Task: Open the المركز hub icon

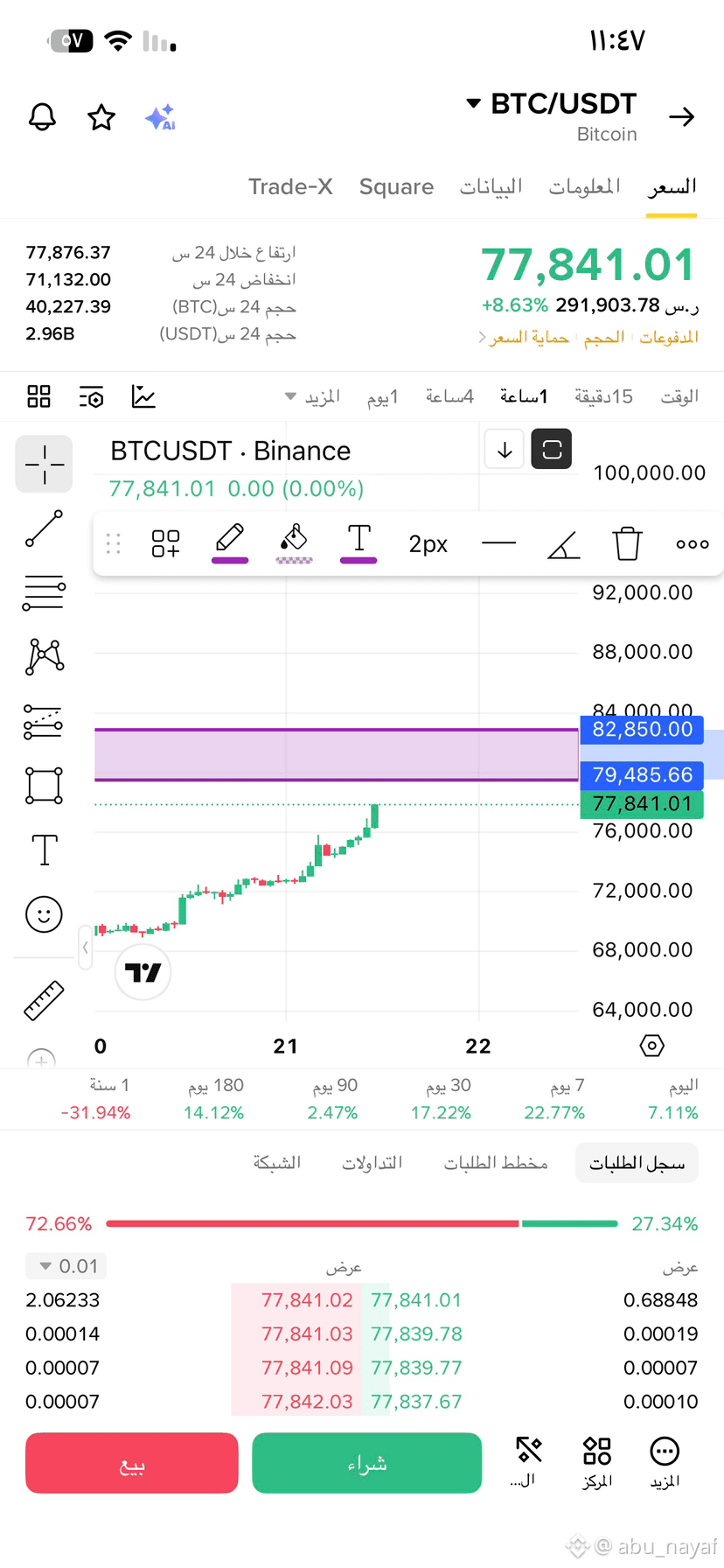Action: tap(597, 1460)
